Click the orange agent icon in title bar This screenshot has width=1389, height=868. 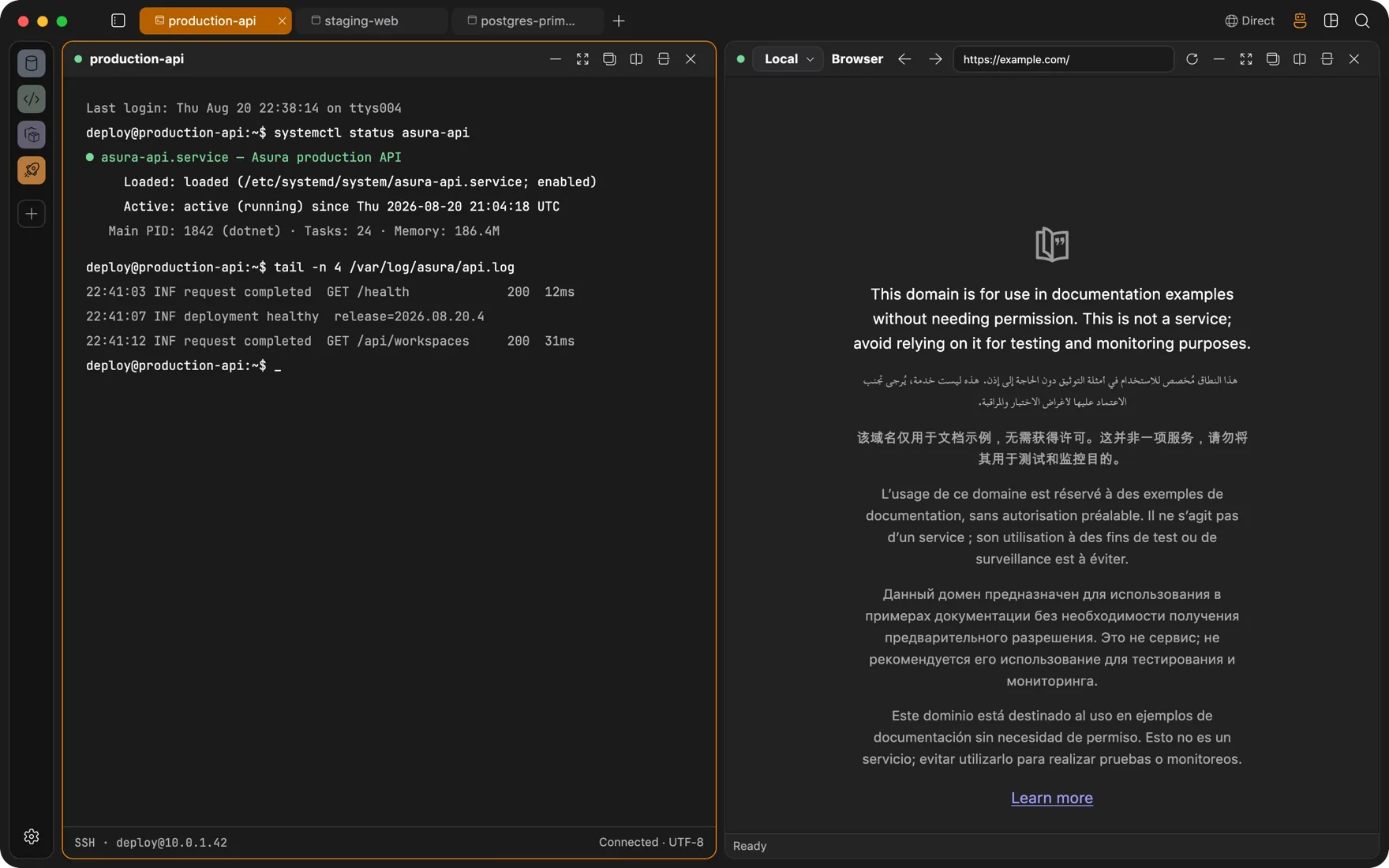tap(1300, 21)
